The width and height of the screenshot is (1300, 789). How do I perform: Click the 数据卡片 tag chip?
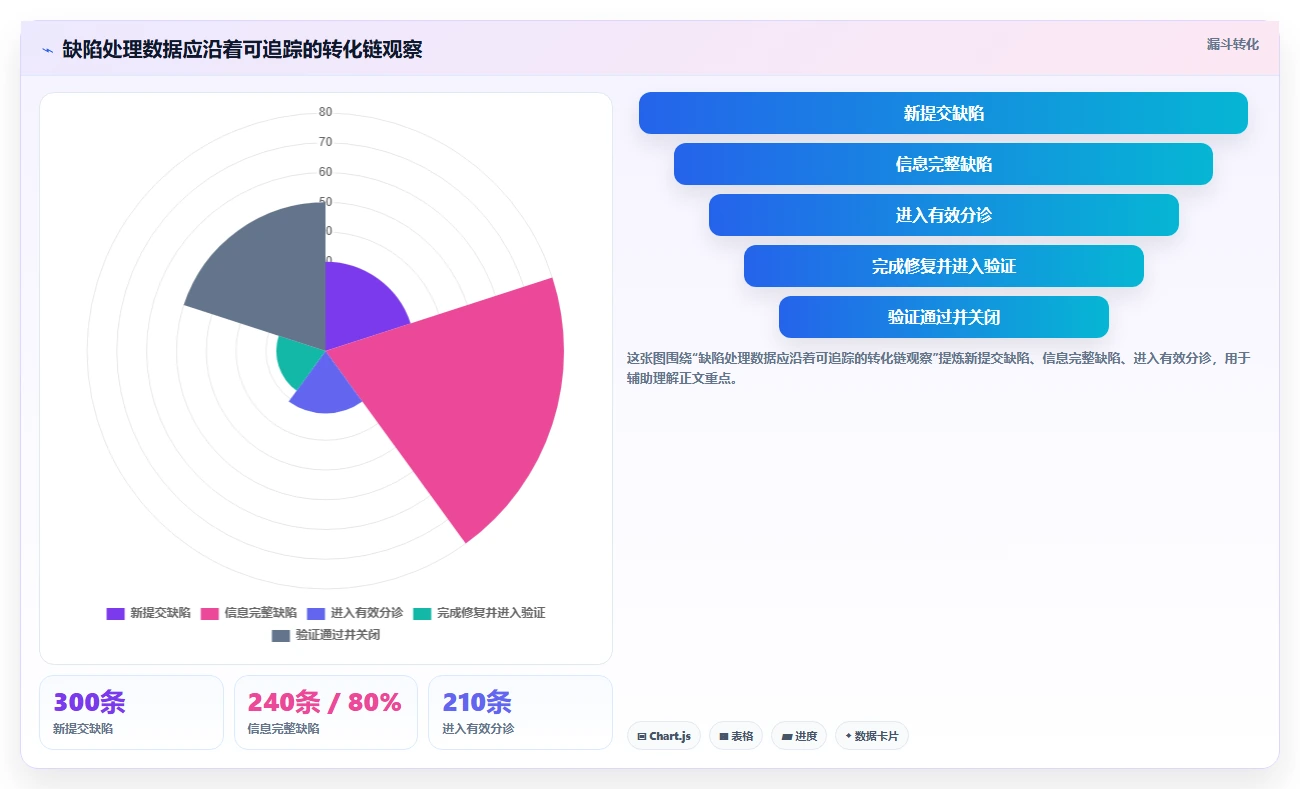[x=872, y=736]
